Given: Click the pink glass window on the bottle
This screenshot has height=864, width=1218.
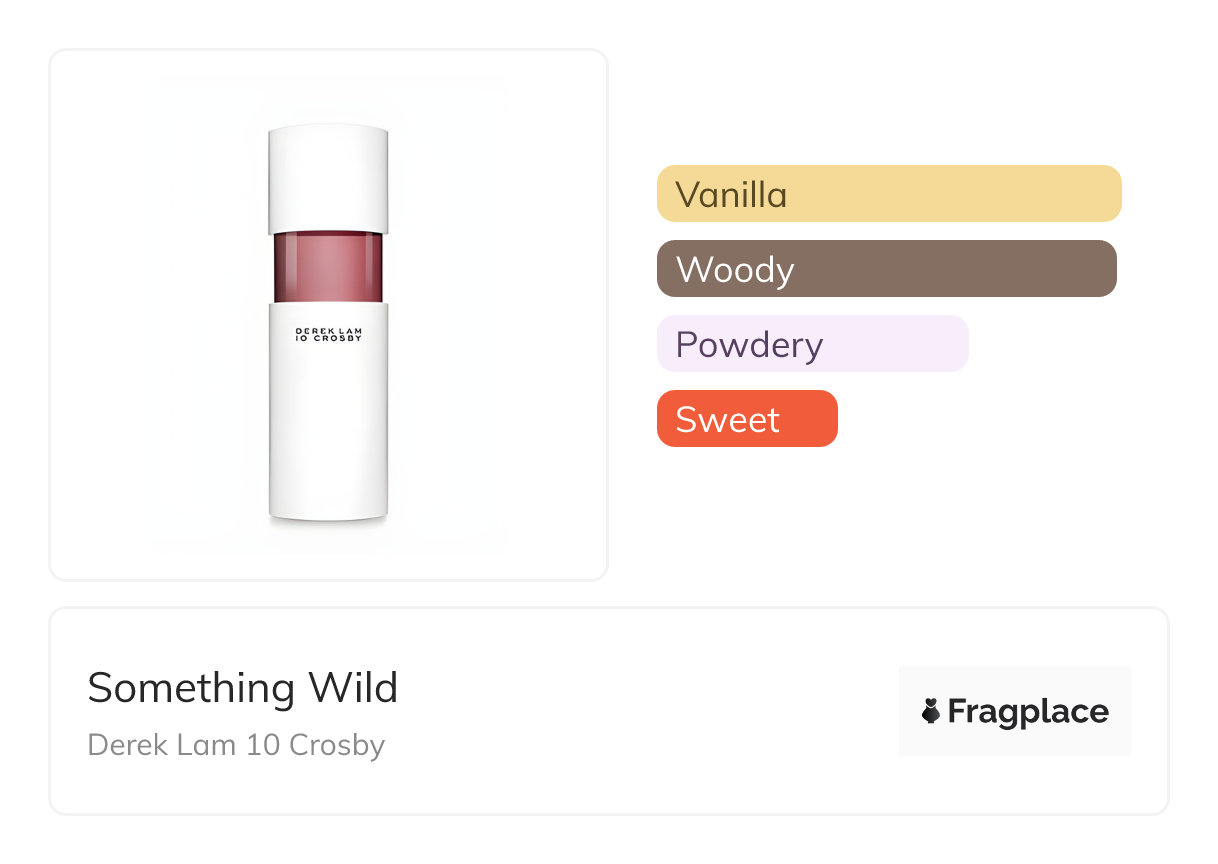Looking at the screenshot, I should coord(328,267).
